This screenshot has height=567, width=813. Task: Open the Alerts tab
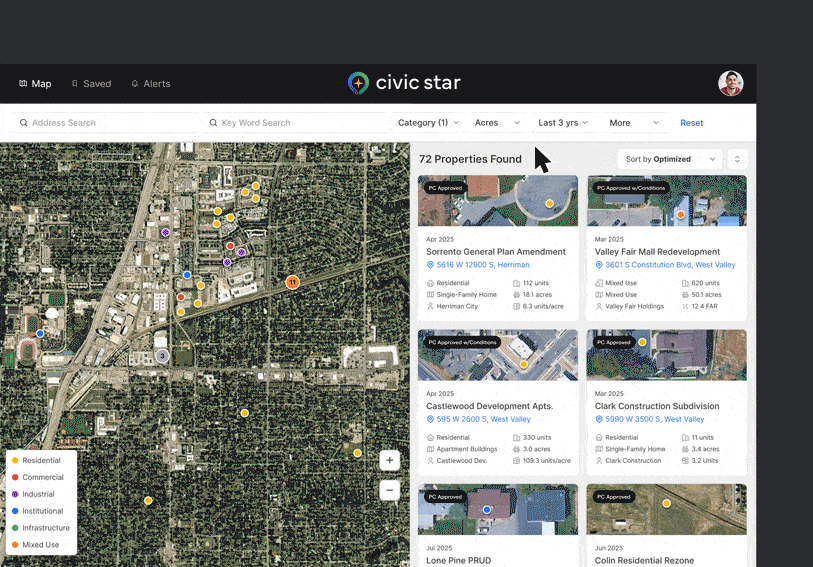(x=150, y=83)
